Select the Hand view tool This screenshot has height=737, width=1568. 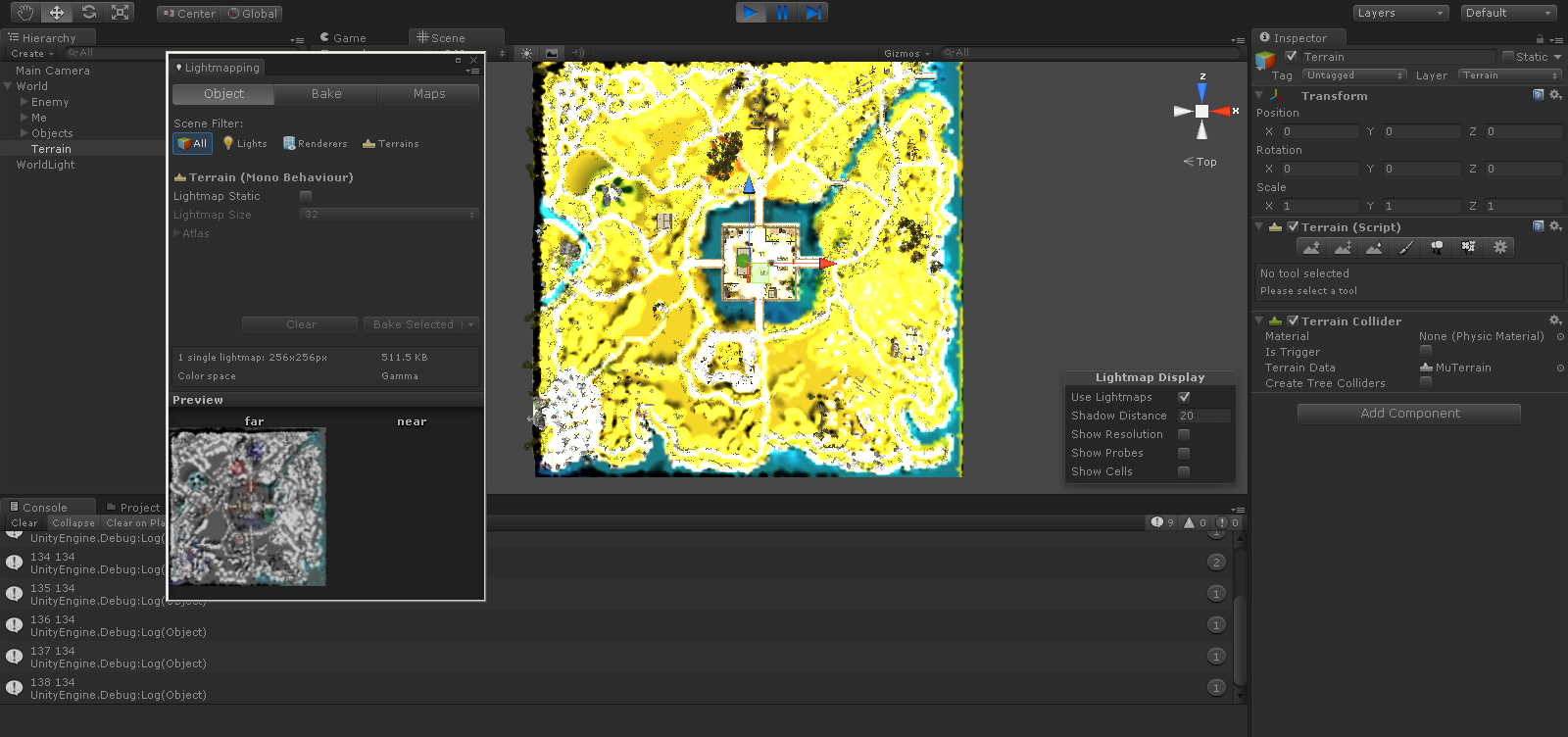point(25,13)
